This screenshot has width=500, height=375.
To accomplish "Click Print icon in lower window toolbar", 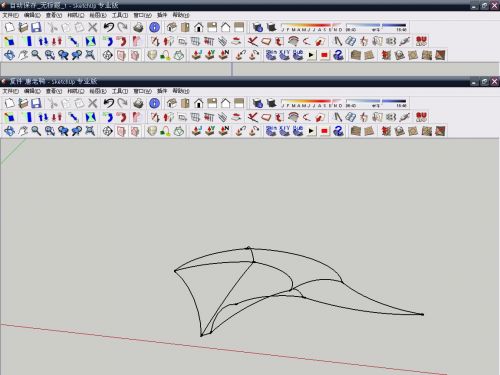I will pos(138,103).
